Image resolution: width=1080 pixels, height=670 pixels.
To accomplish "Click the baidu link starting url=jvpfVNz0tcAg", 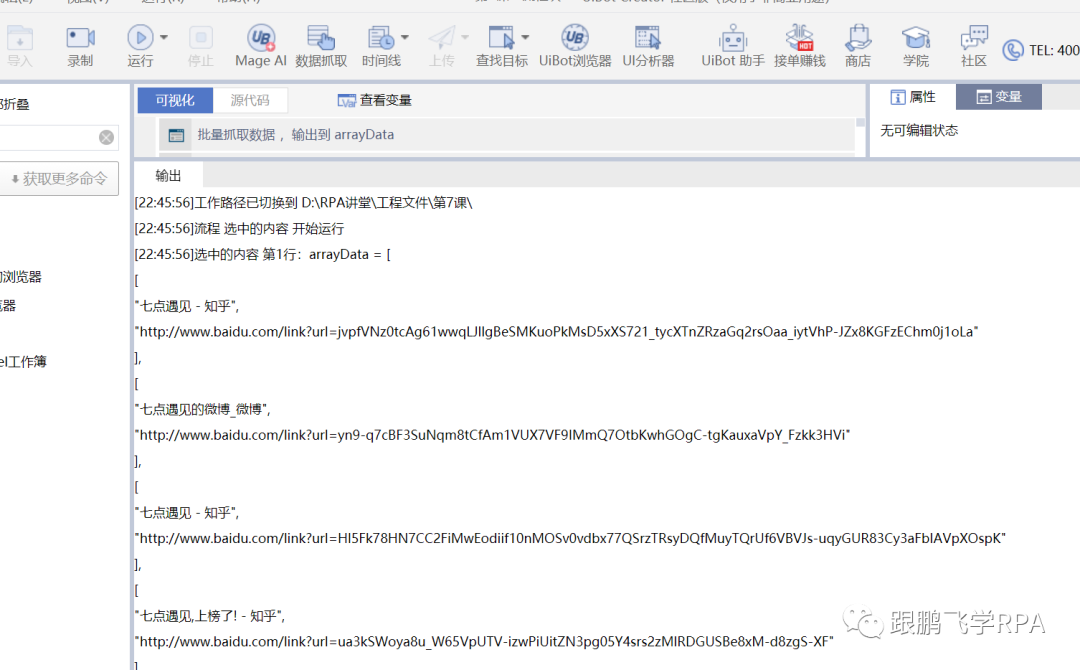I will pyautogui.click(x=557, y=332).
